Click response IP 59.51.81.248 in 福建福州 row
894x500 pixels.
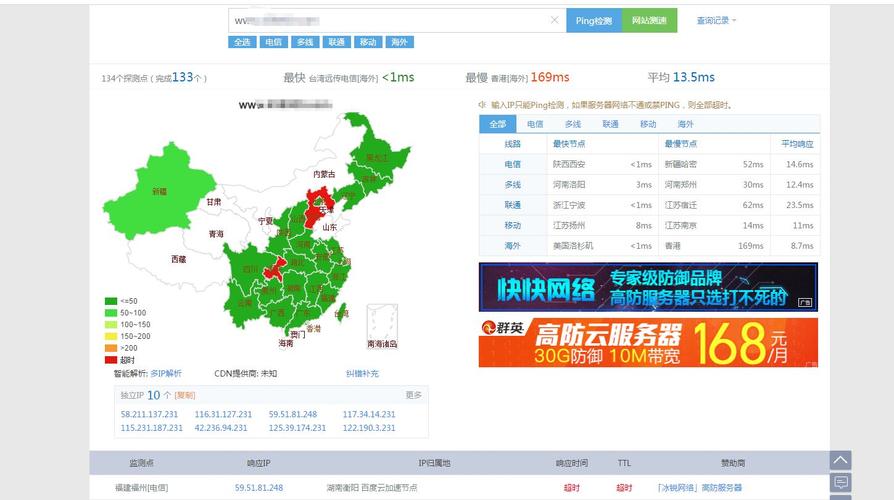(x=259, y=488)
